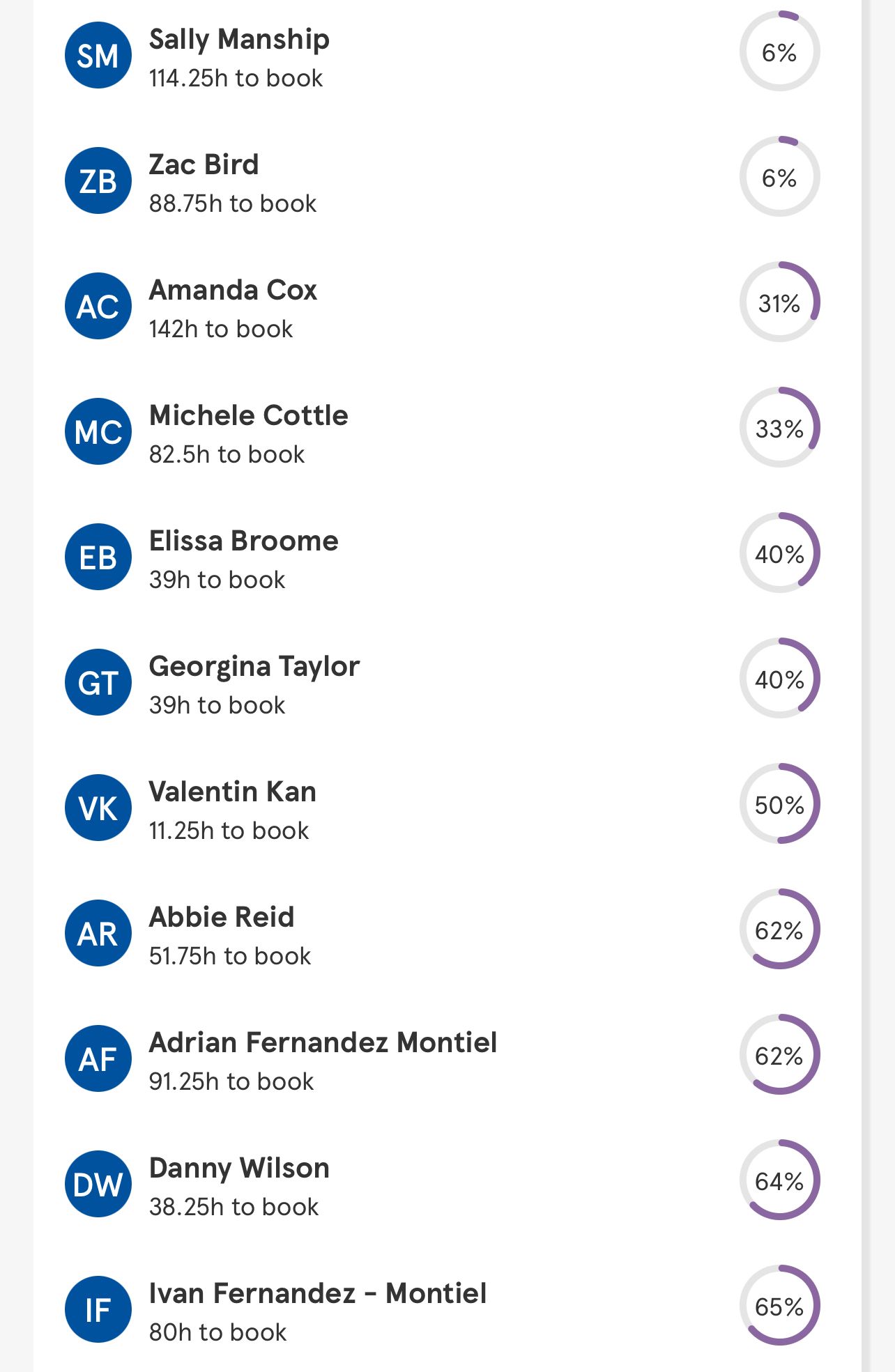
Task: Click Adrian Fernandez Montiel's 91.25h to book text
Action: click(x=231, y=1081)
